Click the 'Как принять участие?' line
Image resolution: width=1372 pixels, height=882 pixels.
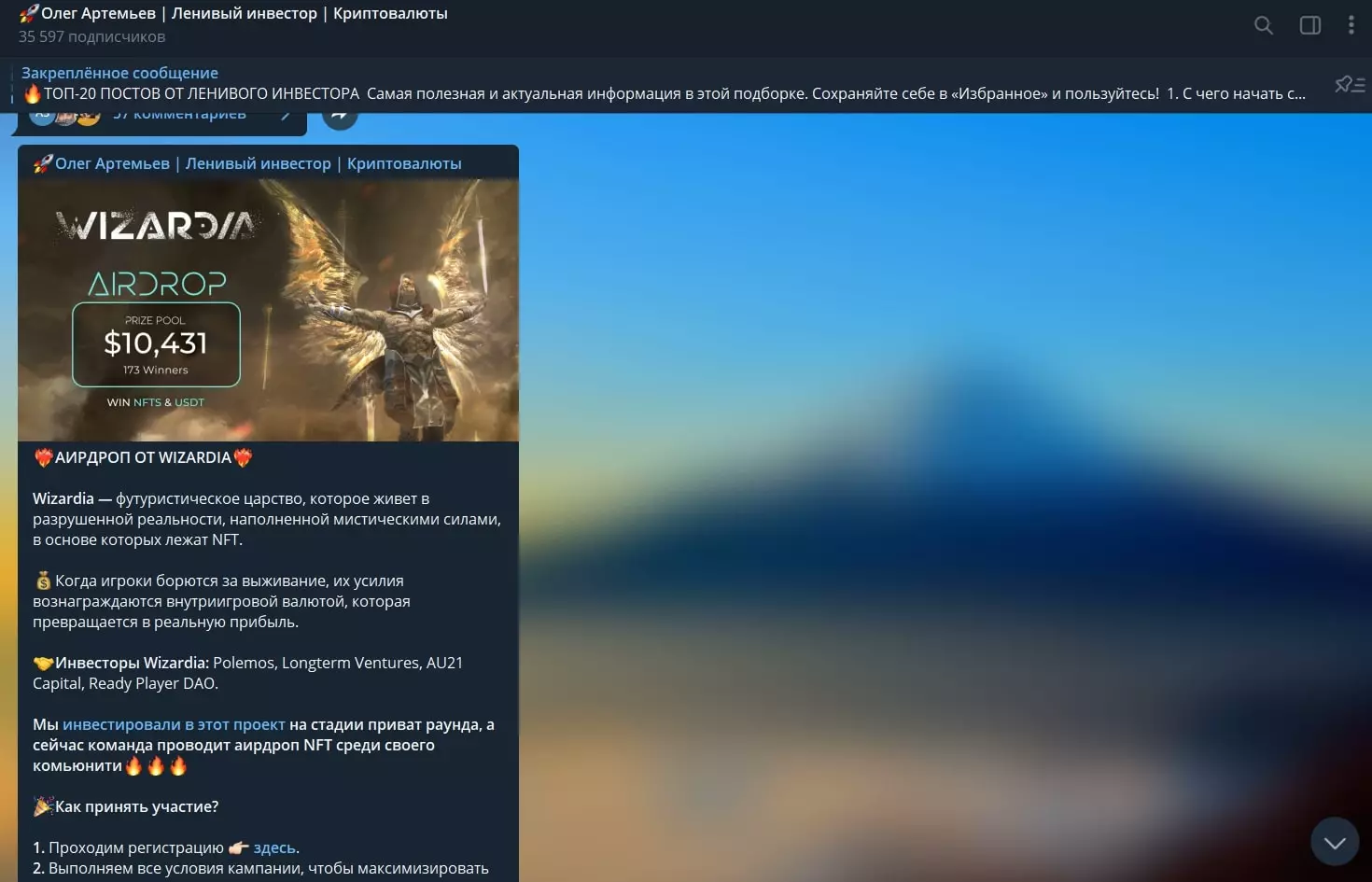[126, 806]
